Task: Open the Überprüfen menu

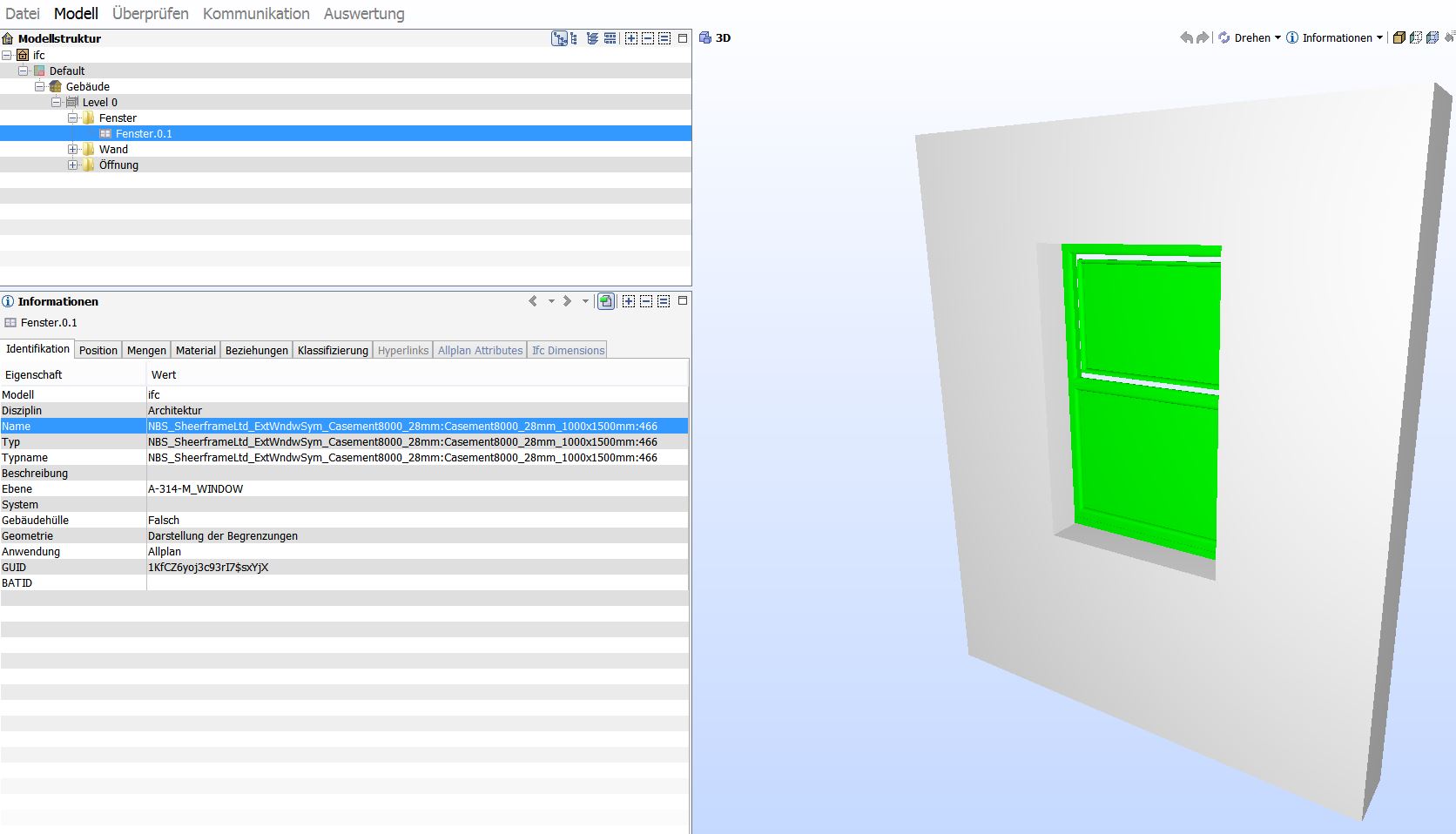Action: [150, 14]
